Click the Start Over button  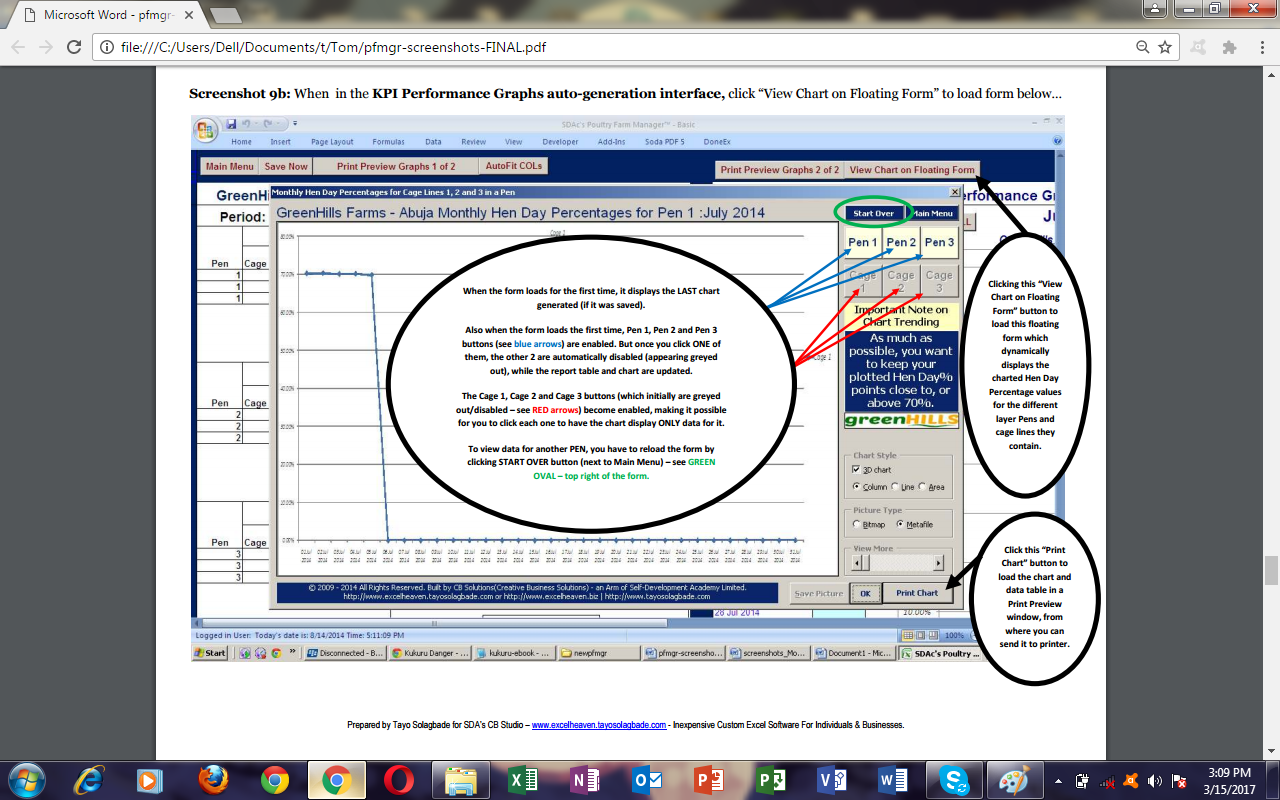pyautogui.click(x=873, y=213)
